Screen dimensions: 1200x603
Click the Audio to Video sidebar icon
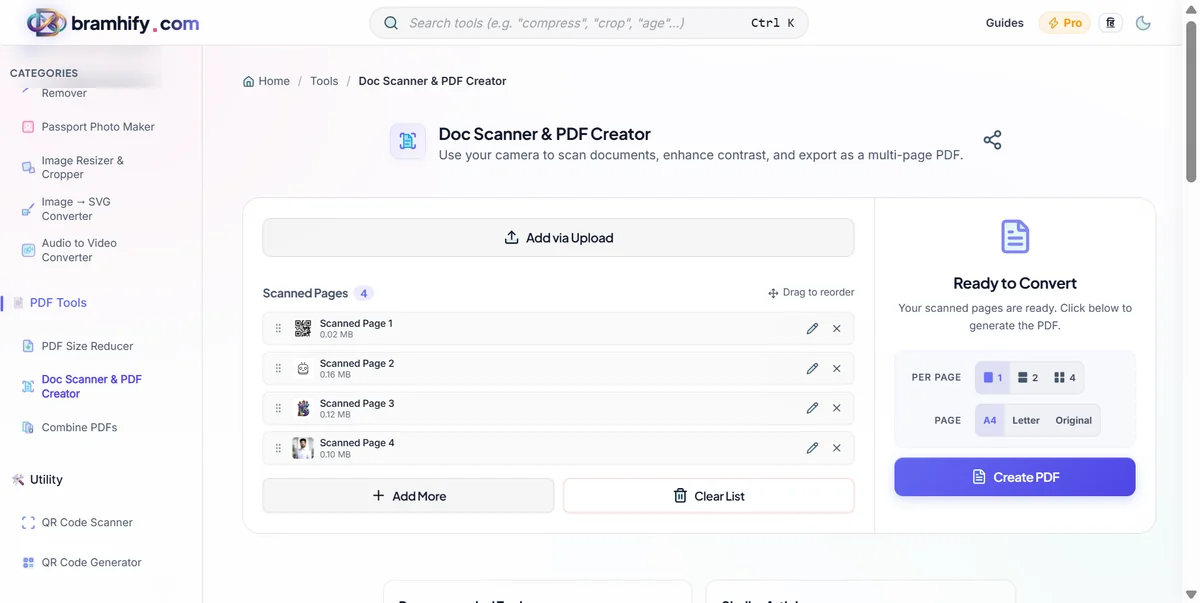28,250
